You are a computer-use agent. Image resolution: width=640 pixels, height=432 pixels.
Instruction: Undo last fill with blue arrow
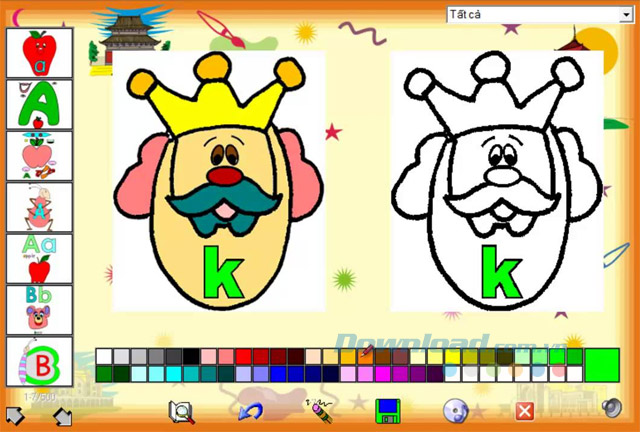[250, 412]
